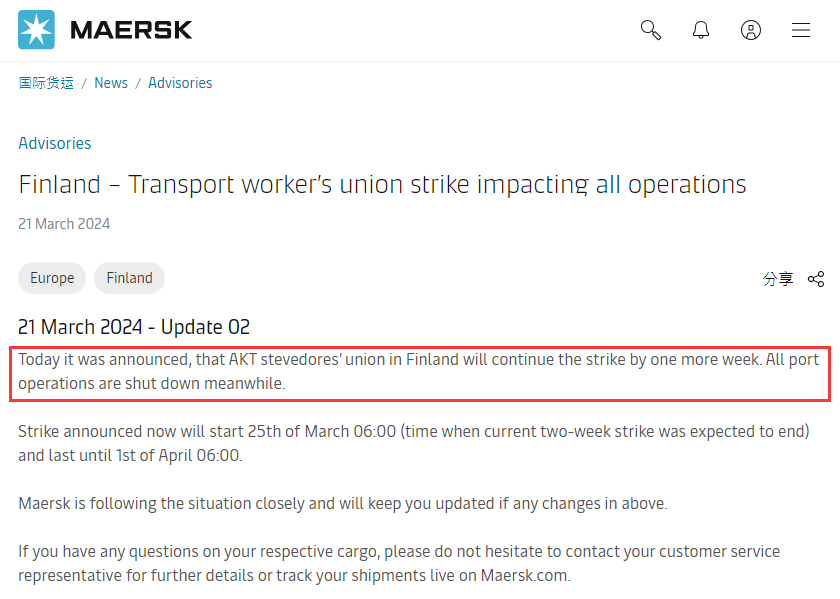Click the 分享 share label
Viewport: 840px width, 599px height.
coord(778,279)
